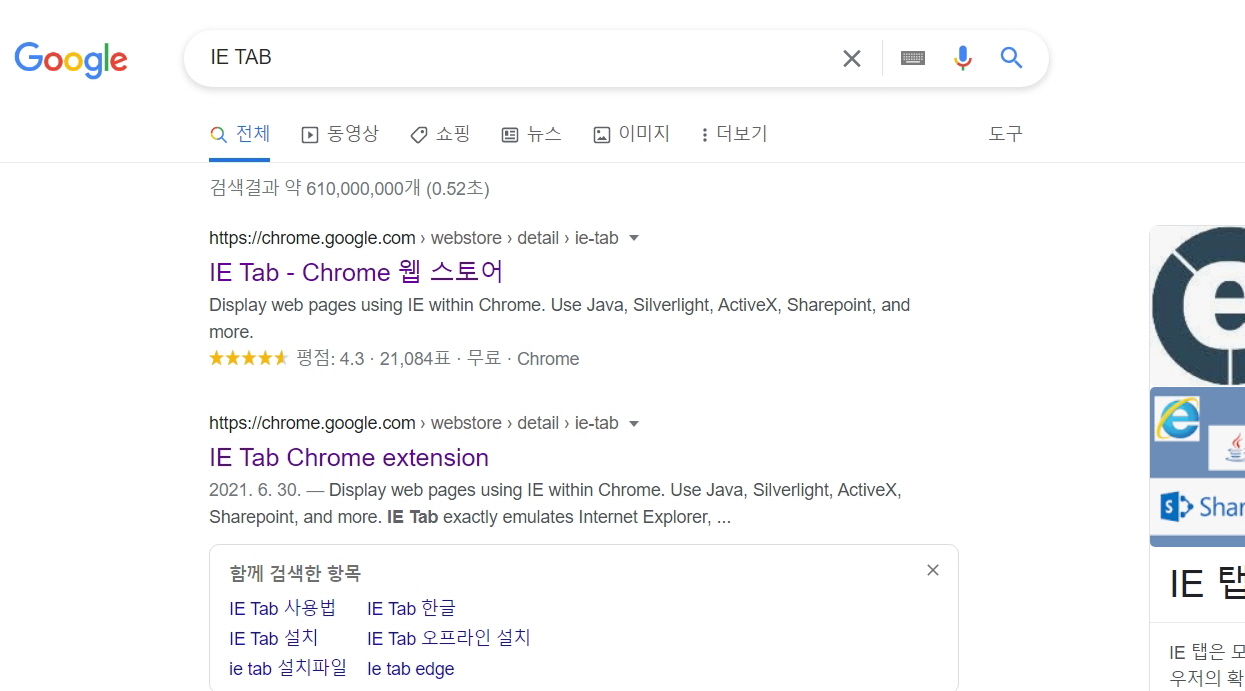The height and width of the screenshot is (691, 1245).
Task: Open the on-screen keyboard icon
Action: [x=912, y=58]
